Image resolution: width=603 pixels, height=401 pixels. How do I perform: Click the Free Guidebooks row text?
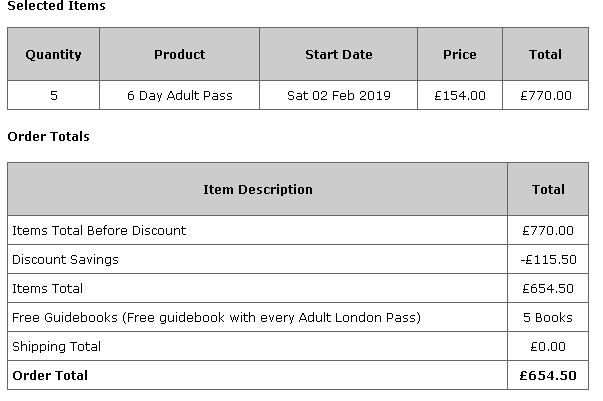(x=216, y=317)
